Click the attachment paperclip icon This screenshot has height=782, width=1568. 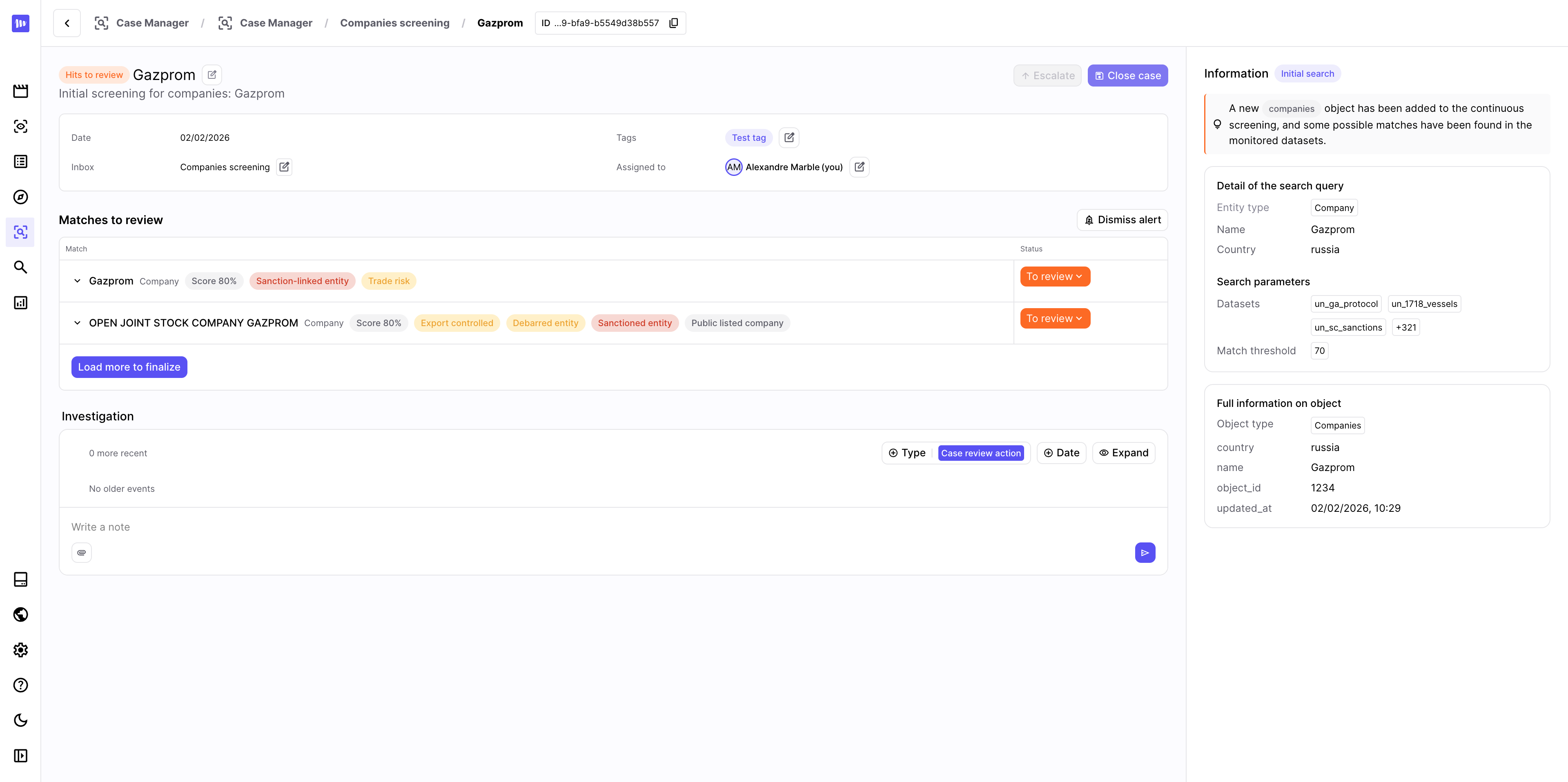(82, 553)
